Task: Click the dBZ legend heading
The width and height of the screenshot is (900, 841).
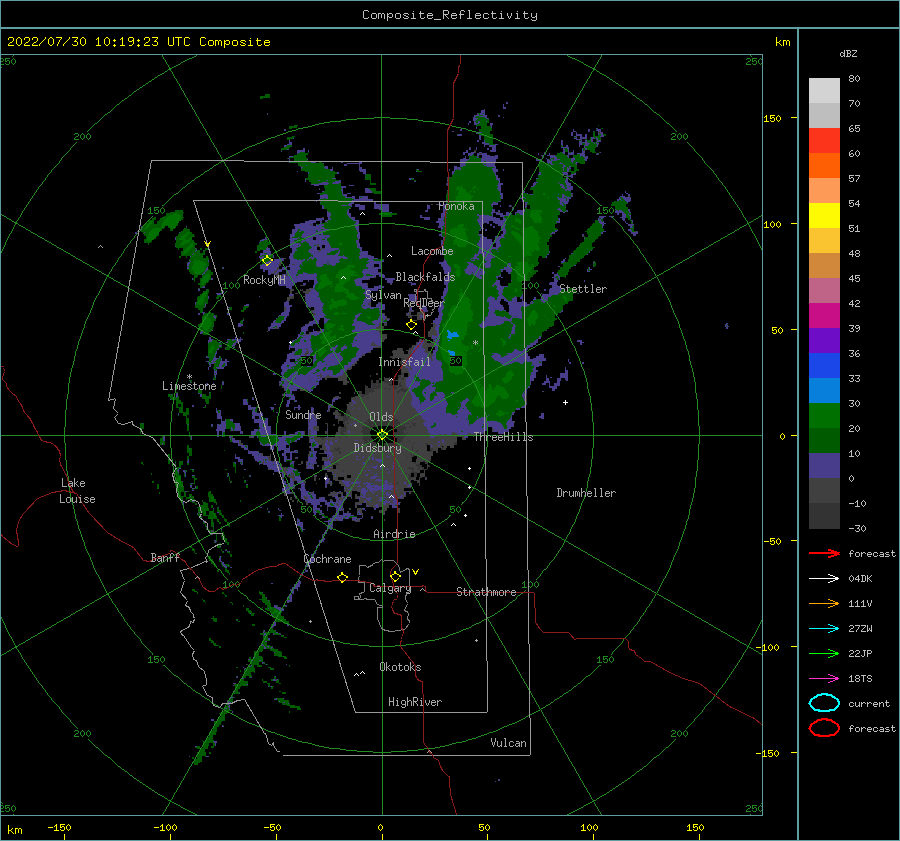Action: pyautogui.click(x=848, y=53)
